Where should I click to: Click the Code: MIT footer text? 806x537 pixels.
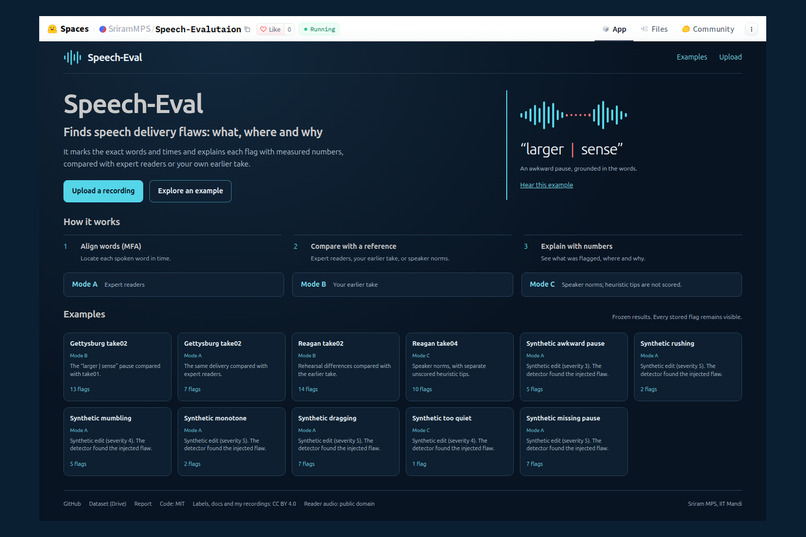172,504
